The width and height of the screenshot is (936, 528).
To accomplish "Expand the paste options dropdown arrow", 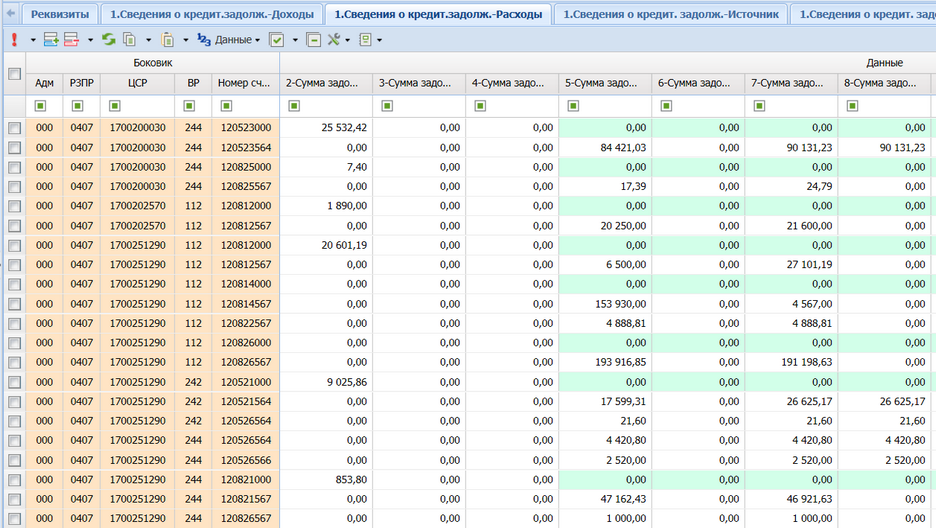I will [x=186, y=40].
